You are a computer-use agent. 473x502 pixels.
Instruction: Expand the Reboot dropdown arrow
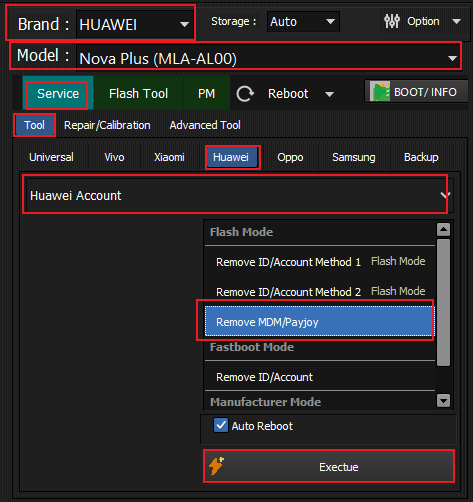pyautogui.click(x=329, y=94)
